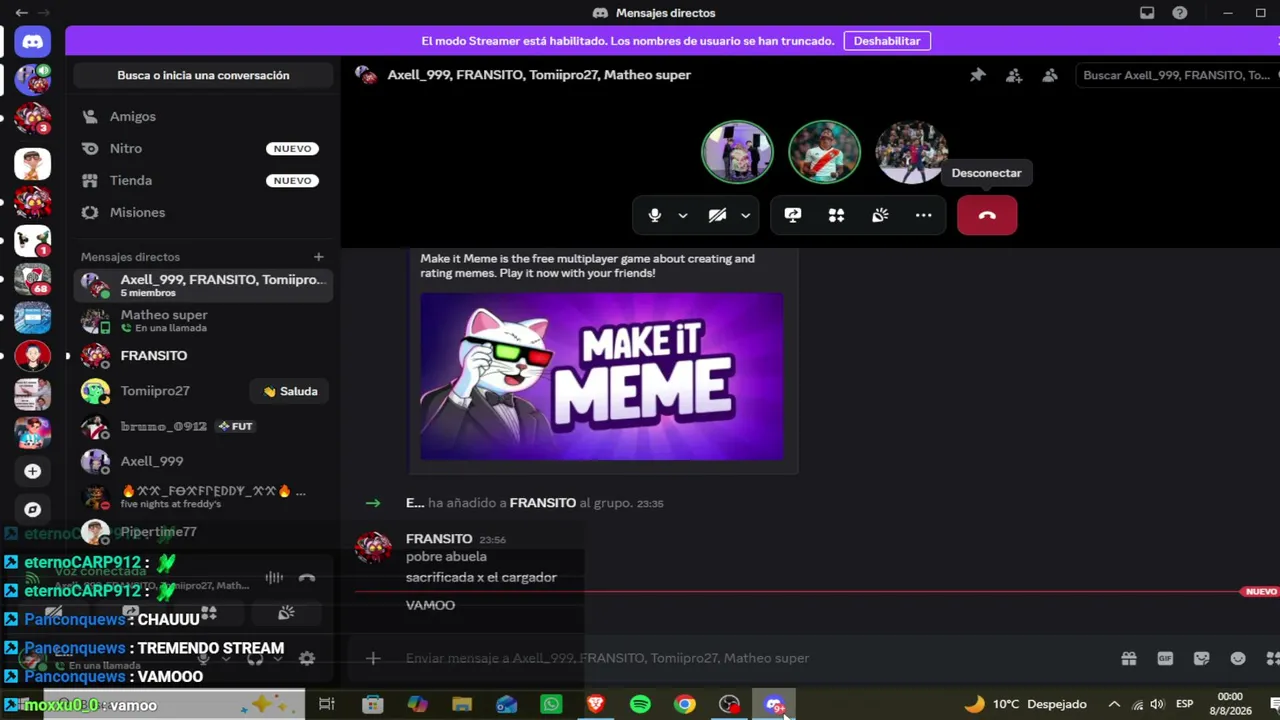1280x720 pixels.
Task: Open the GIF picker
Action: click(1165, 658)
